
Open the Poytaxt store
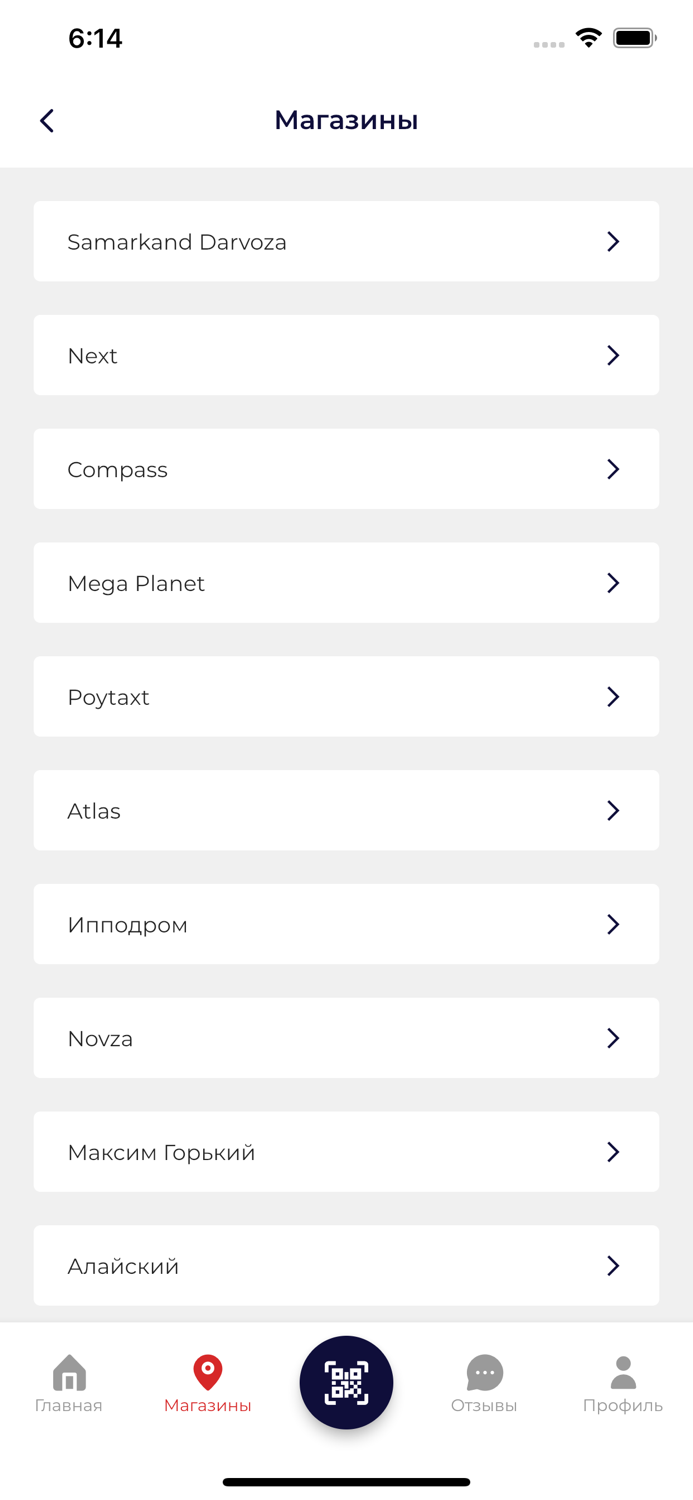(346, 697)
